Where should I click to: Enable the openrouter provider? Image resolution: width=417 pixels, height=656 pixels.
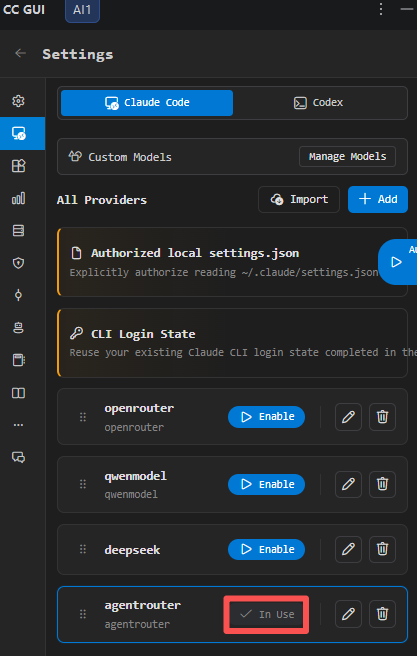point(266,417)
